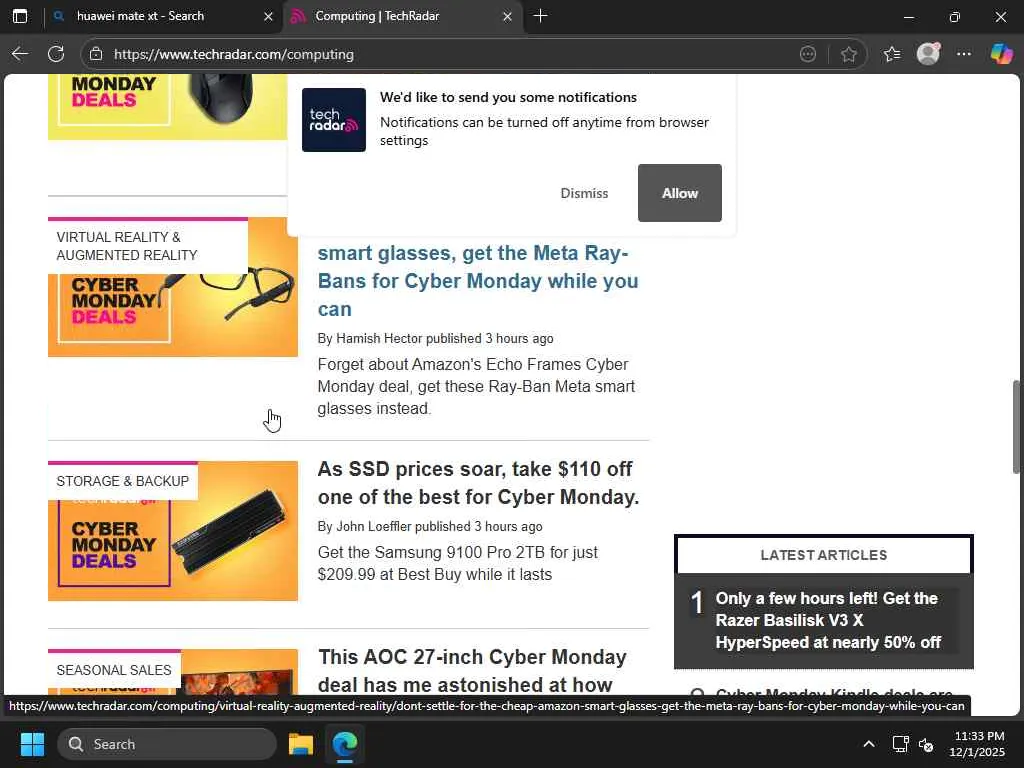Image resolution: width=1024 pixels, height=768 pixels.
Task: Open File Explorer from the taskbar
Action: point(301,744)
